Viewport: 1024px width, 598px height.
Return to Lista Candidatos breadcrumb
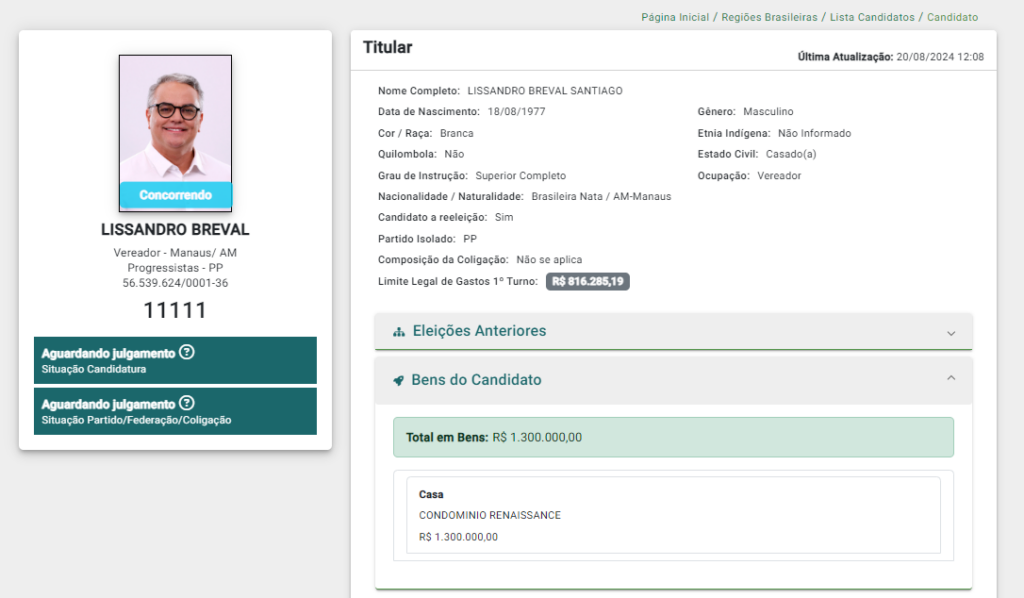click(x=873, y=17)
